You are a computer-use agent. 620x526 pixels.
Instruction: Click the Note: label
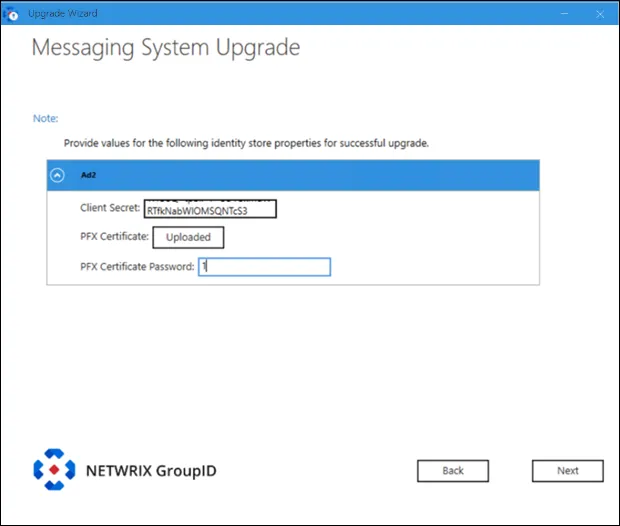pos(45,118)
